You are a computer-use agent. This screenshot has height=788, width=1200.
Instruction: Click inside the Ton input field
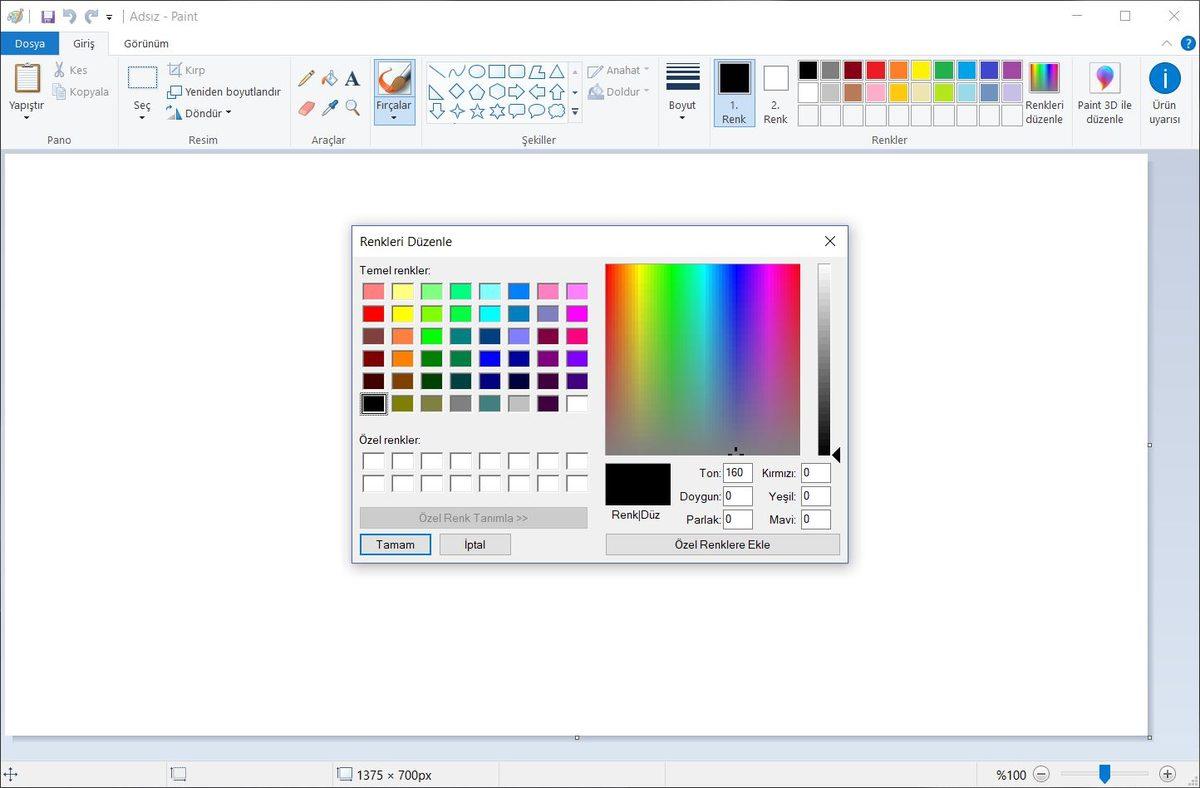737,472
